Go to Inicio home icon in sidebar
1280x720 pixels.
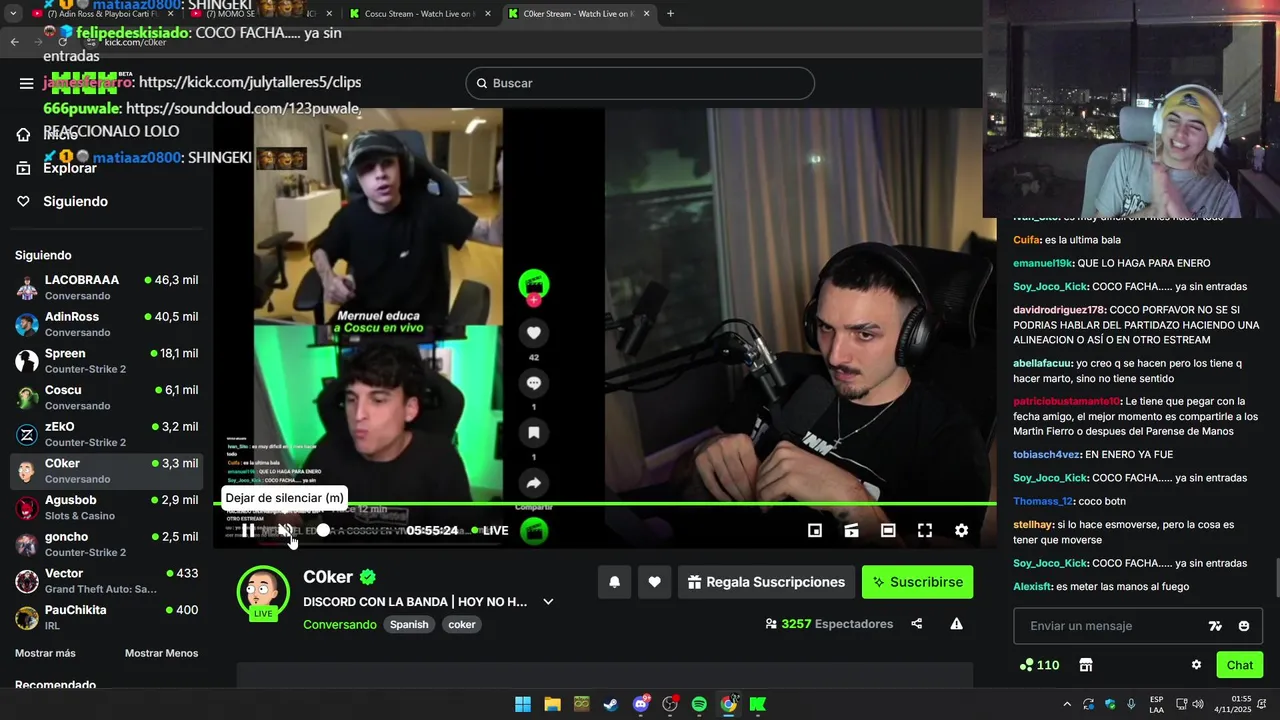click(x=24, y=135)
